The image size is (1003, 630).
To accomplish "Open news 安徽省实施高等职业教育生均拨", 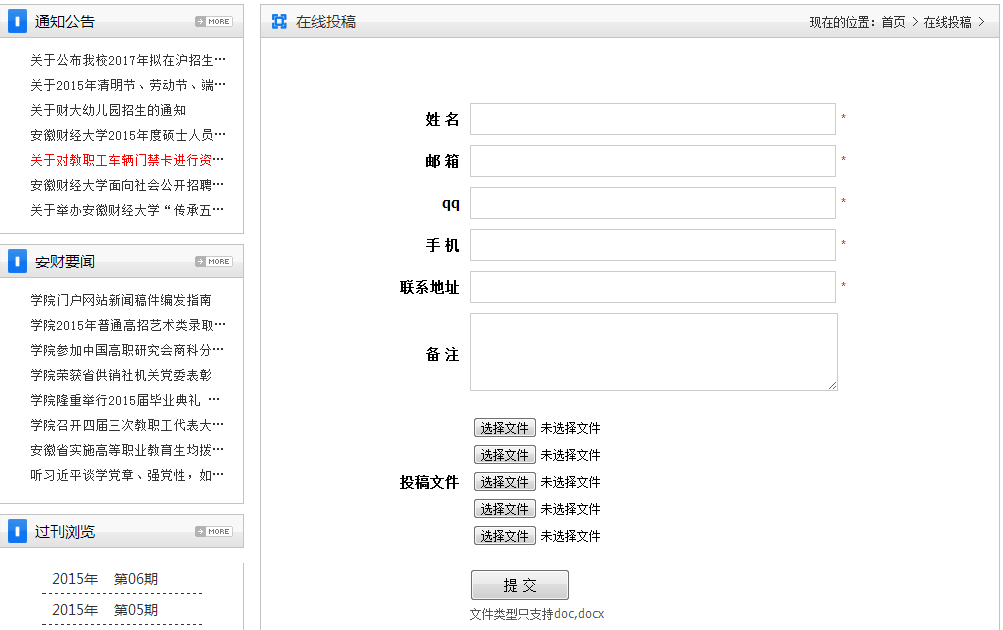I will click(127, 450).
